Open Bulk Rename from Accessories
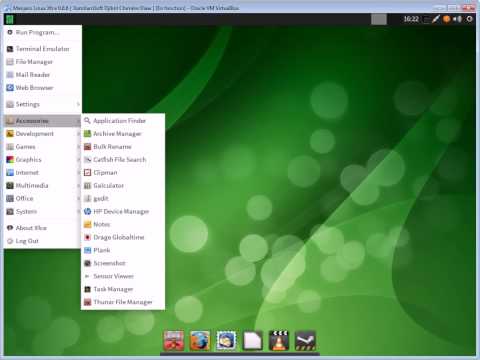 [123, 147]
